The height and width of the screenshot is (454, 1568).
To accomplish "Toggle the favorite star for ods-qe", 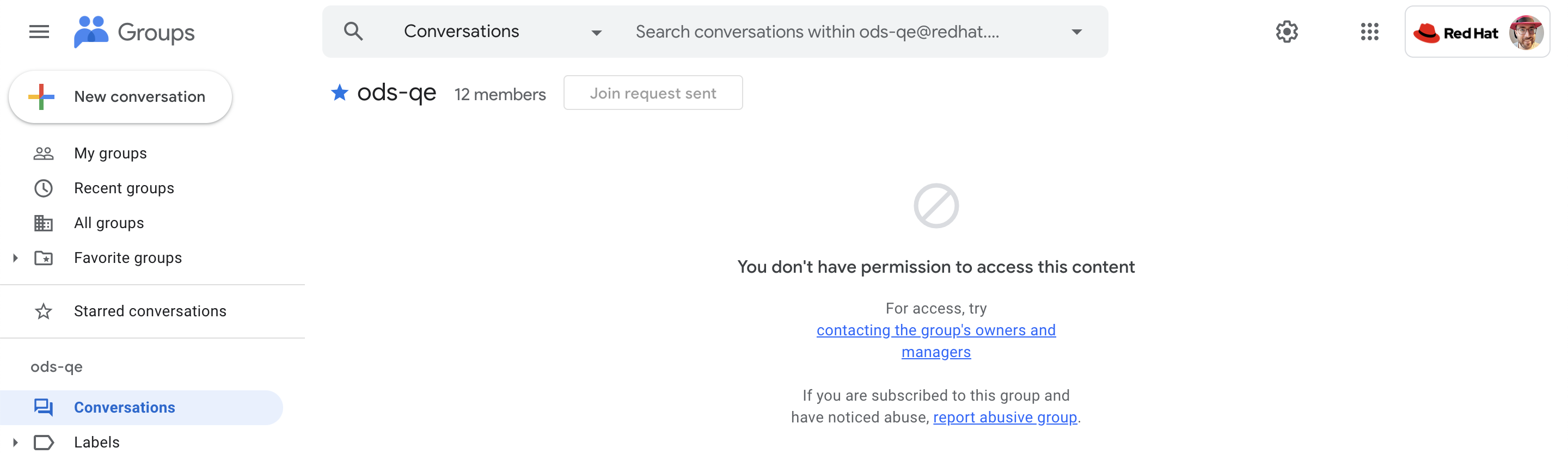I will (340, 93).
